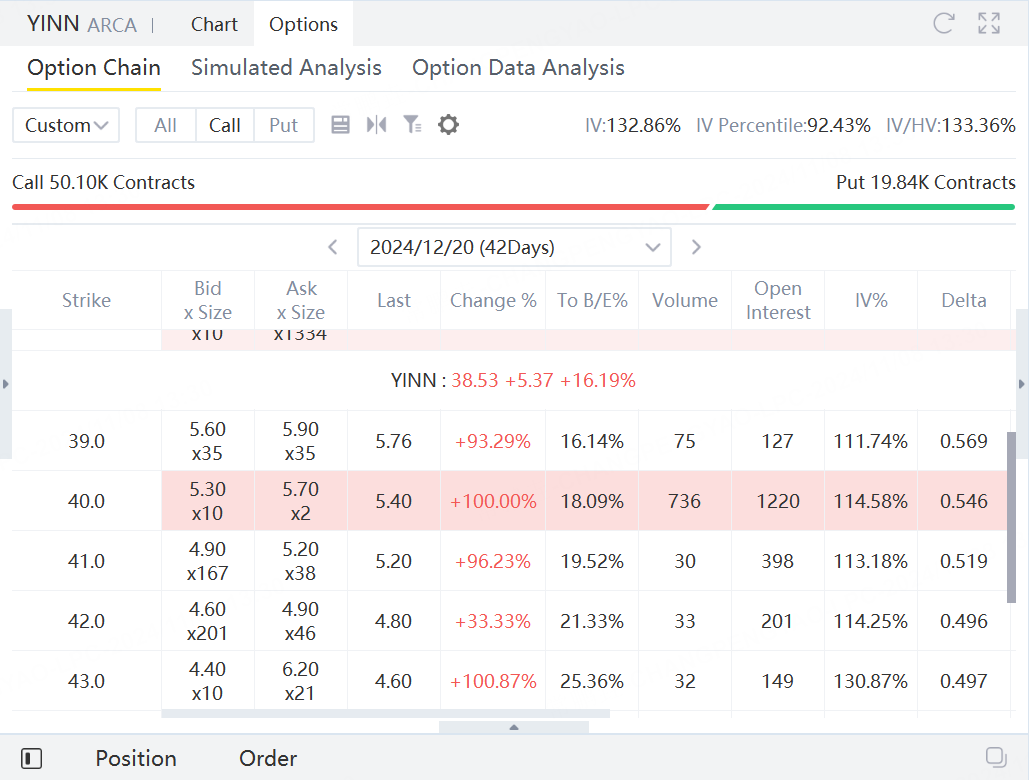Open the Position panel
The width and height of the screenshot is (1029, 780).
(x=136, y=758)
